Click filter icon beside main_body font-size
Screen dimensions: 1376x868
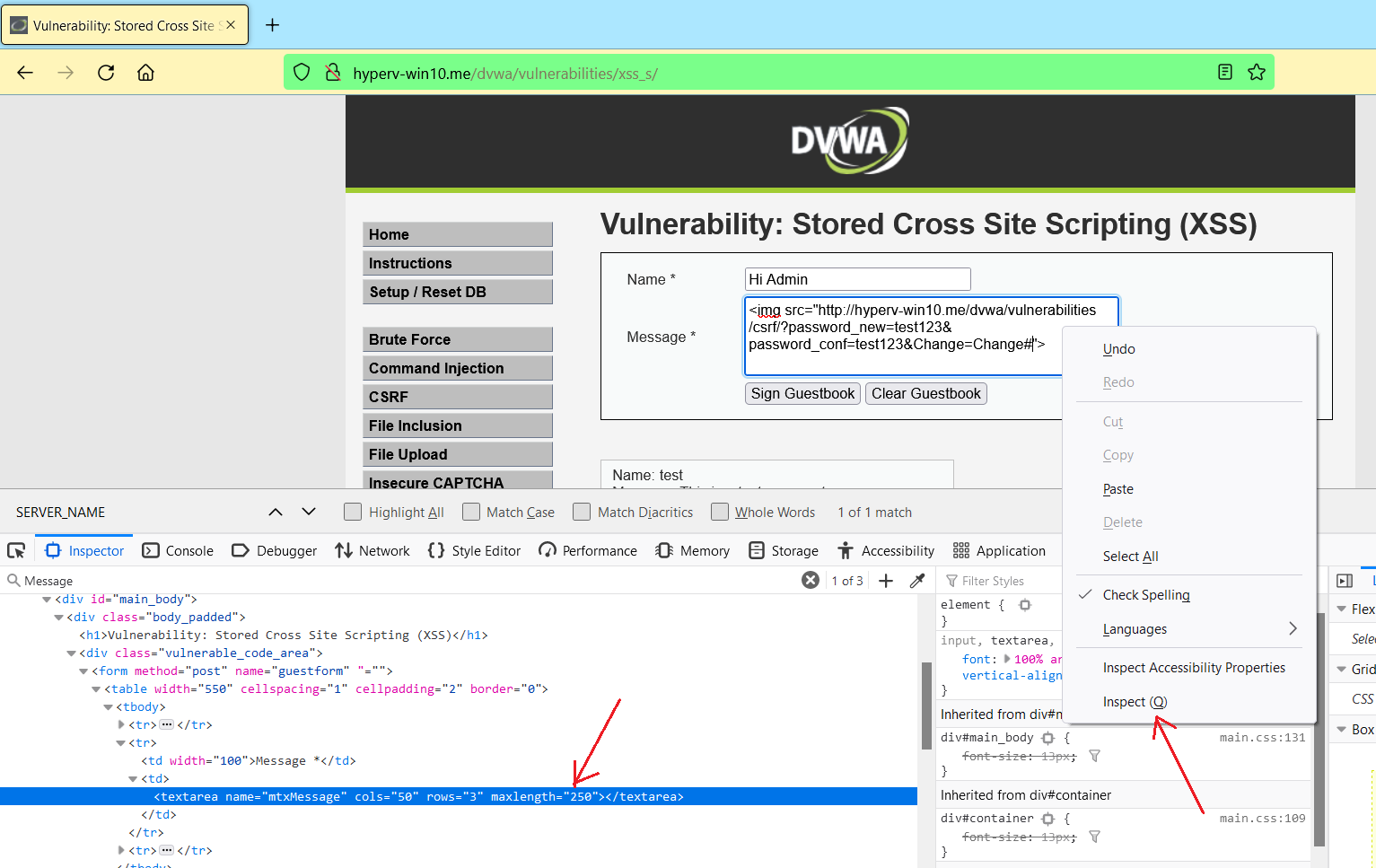point(1094,756)
